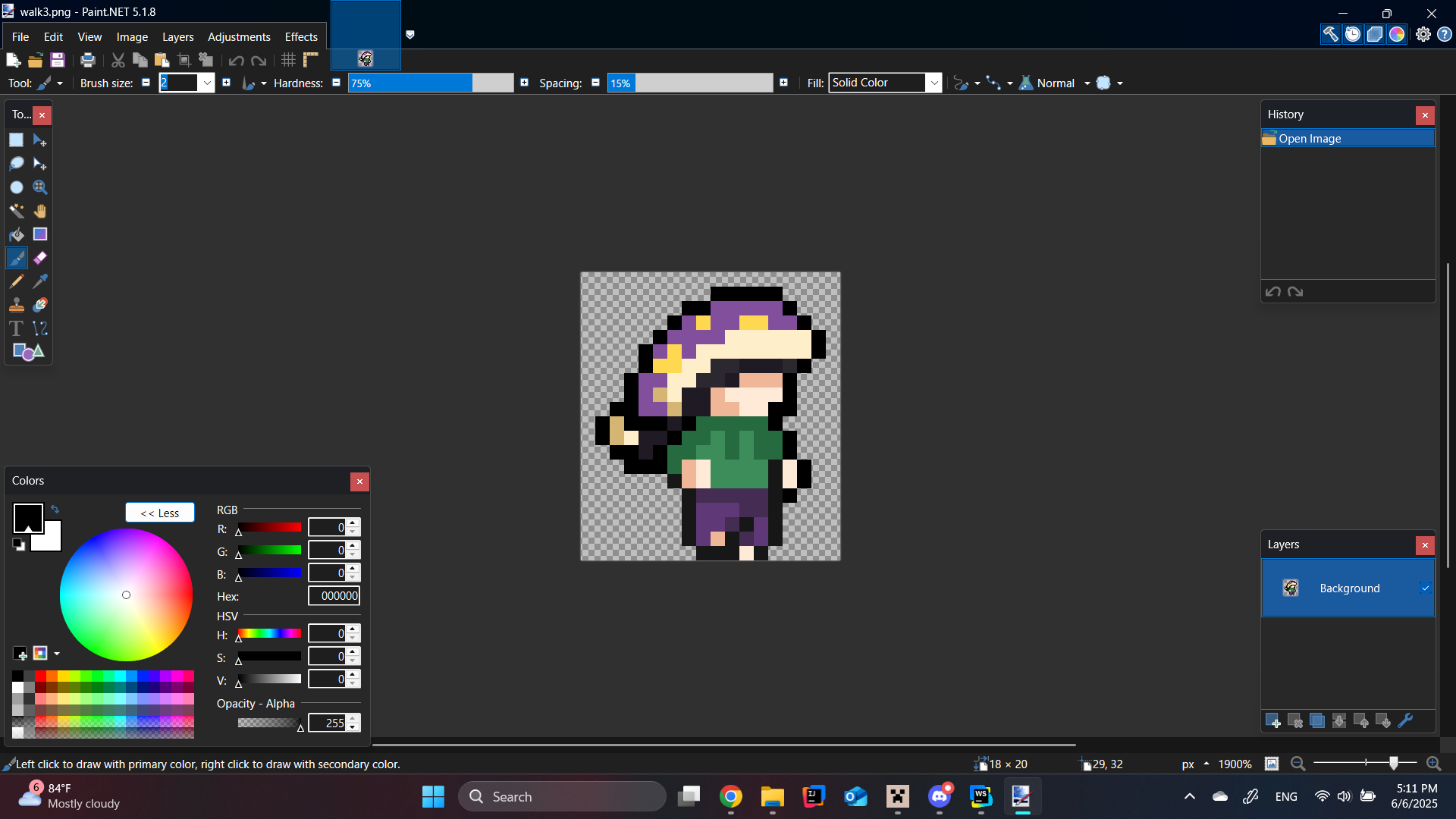Swap primary and secondary colors arrow

(x=55, y=510)
